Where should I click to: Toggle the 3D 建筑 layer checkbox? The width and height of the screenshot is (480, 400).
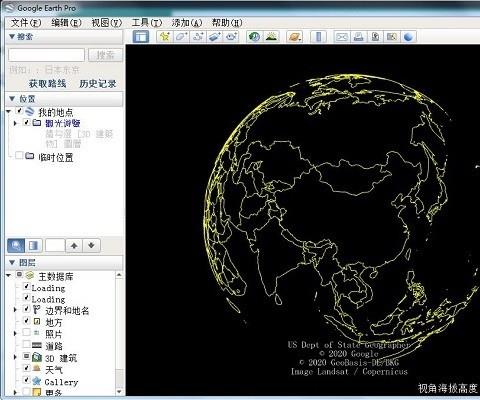tap(26, 356)
